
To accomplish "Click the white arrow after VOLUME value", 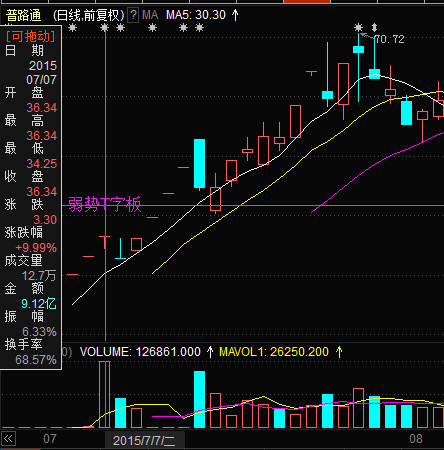I will coord(210,352).
